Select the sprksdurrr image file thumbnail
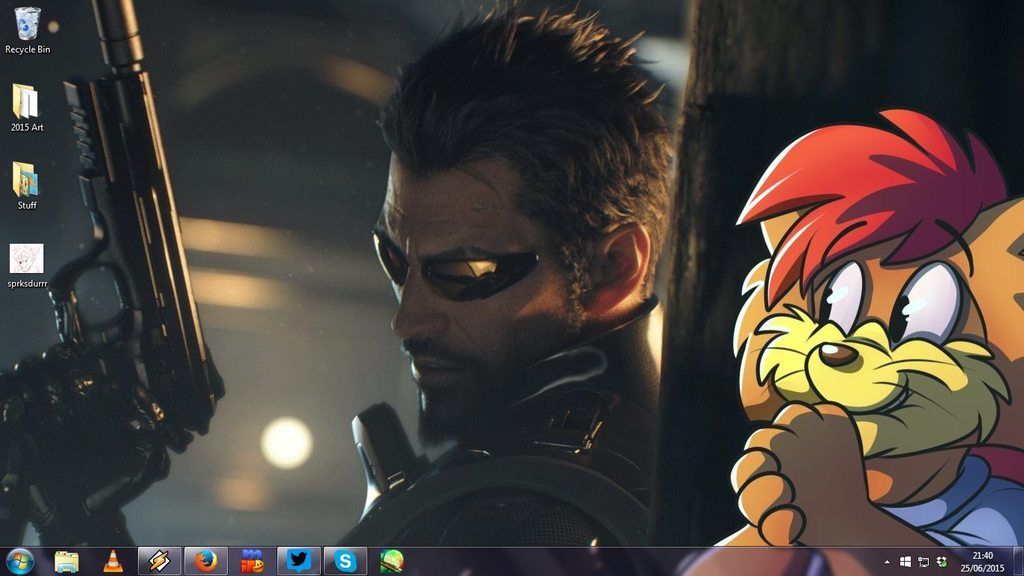Screen dimensions: 1024x576 coord(27,259)
